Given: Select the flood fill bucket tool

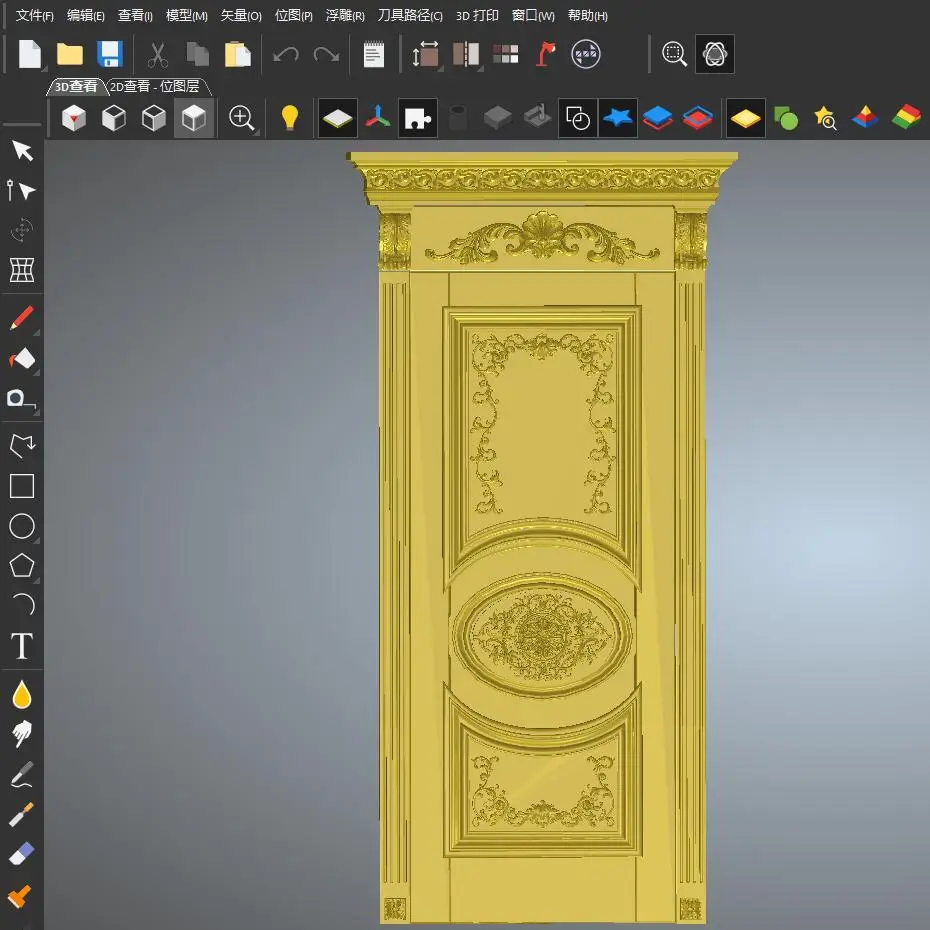Looking at the screenshot, I should [22, 358].
